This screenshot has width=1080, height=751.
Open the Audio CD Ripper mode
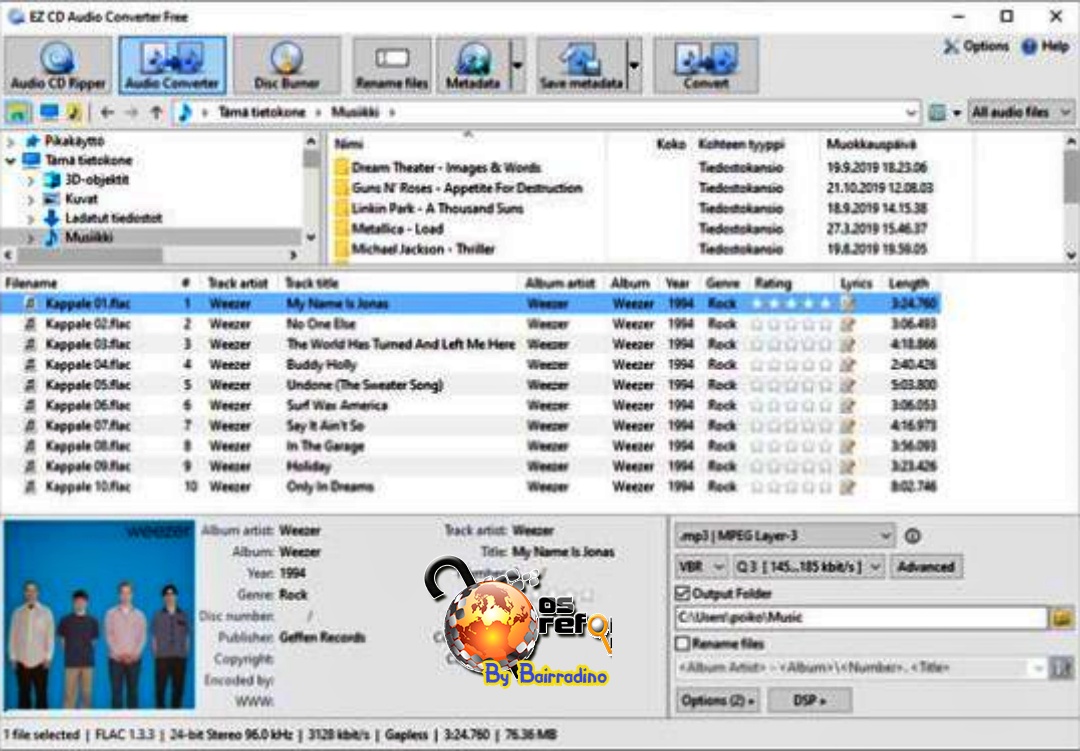[x=58, y=65]
